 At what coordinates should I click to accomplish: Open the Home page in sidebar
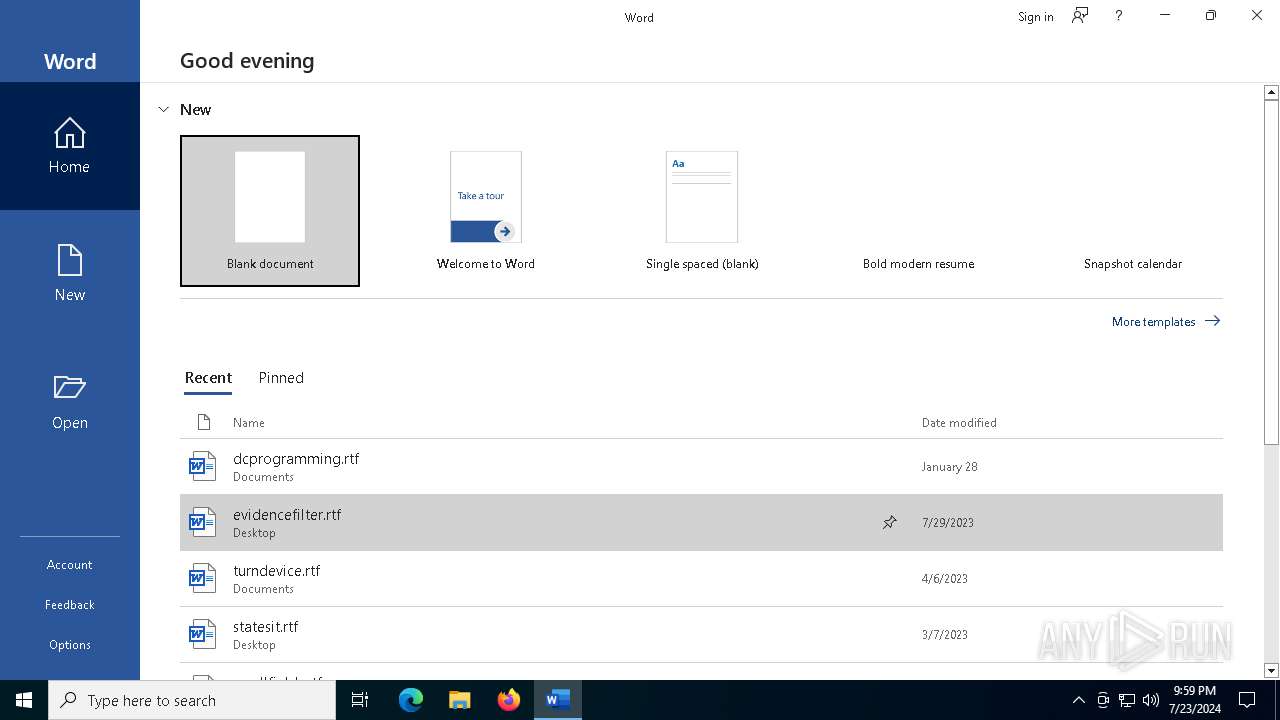click(x=70, y=146)
